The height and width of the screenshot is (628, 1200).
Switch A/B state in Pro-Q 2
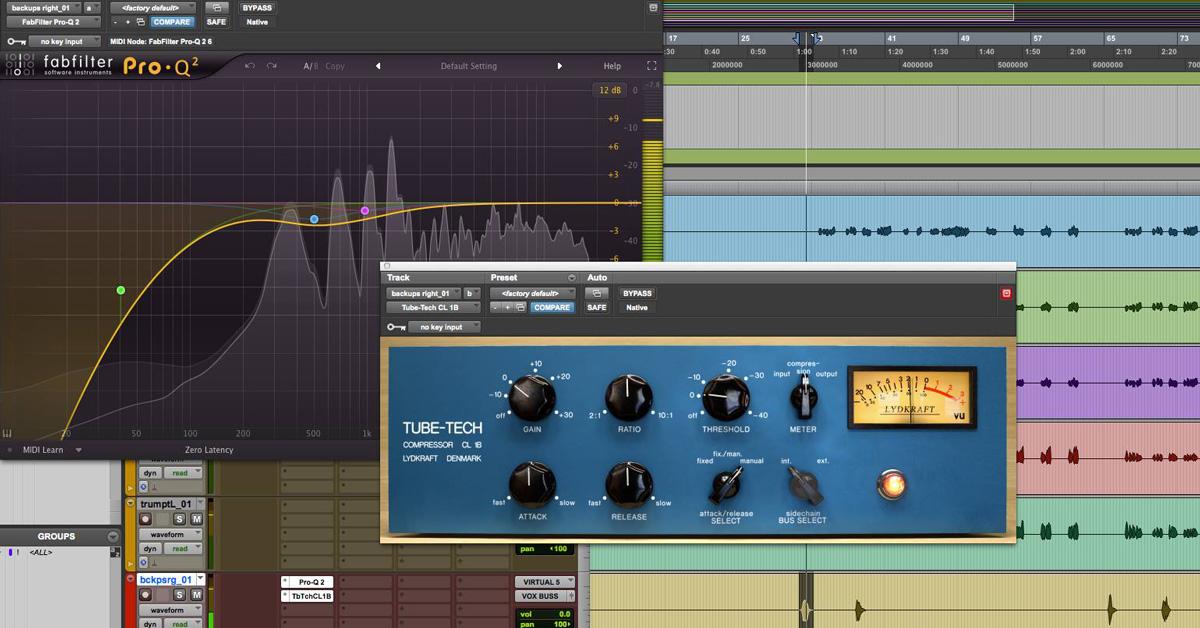point(310,66)
